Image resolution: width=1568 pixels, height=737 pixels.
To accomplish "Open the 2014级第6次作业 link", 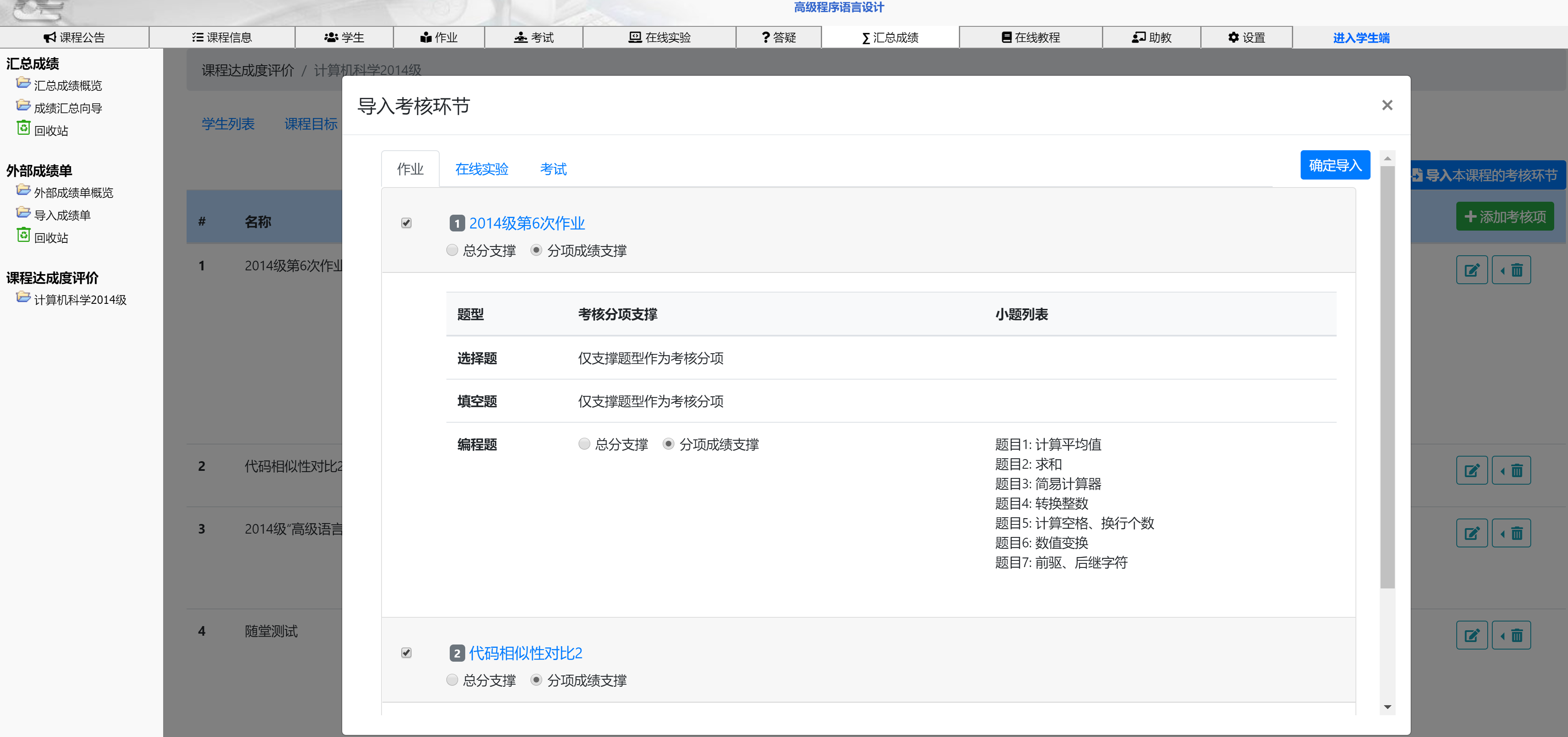I will click(527, 223).
